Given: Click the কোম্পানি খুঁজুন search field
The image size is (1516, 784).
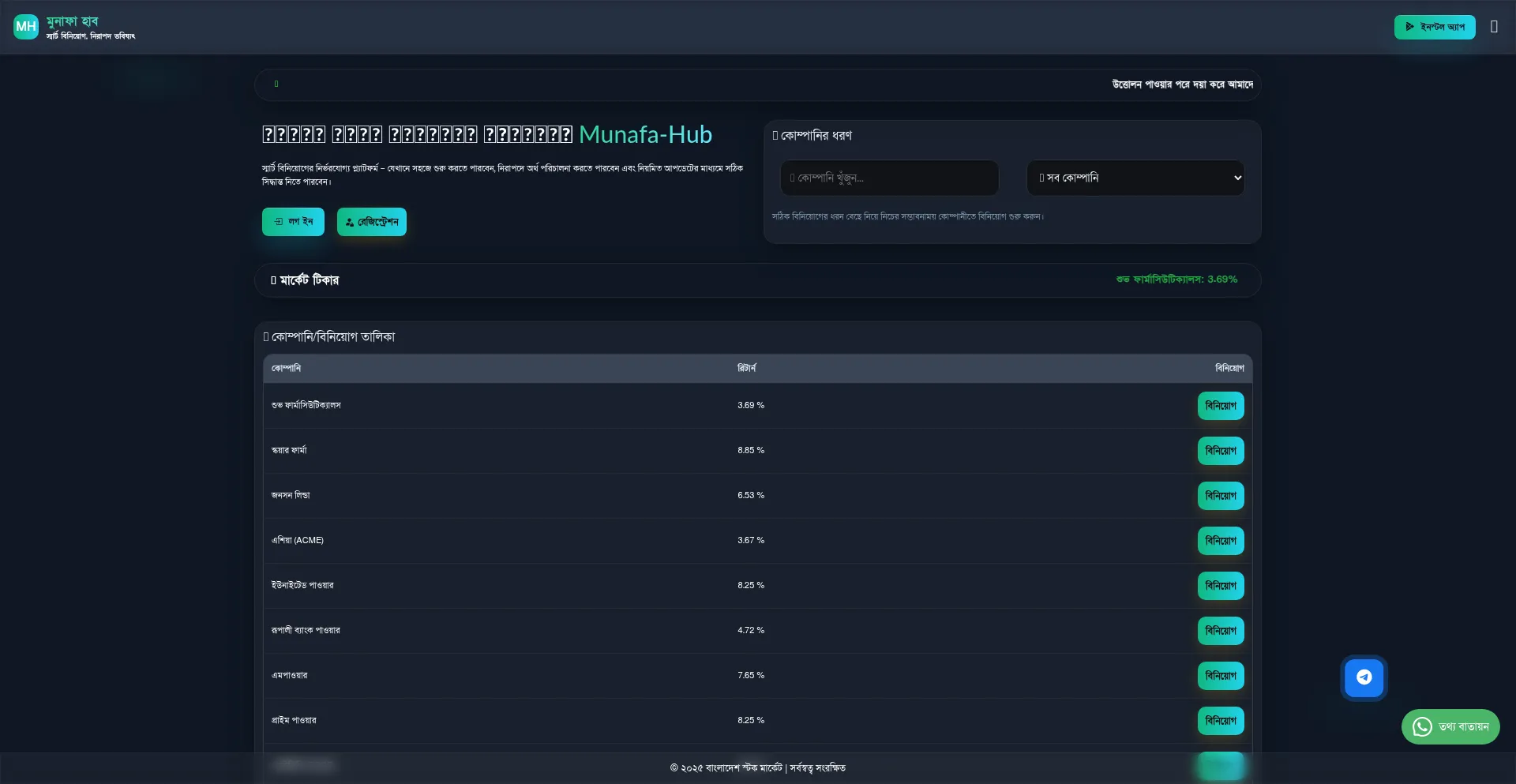Looking at the screenshot, I should click(x=889, y=178).
